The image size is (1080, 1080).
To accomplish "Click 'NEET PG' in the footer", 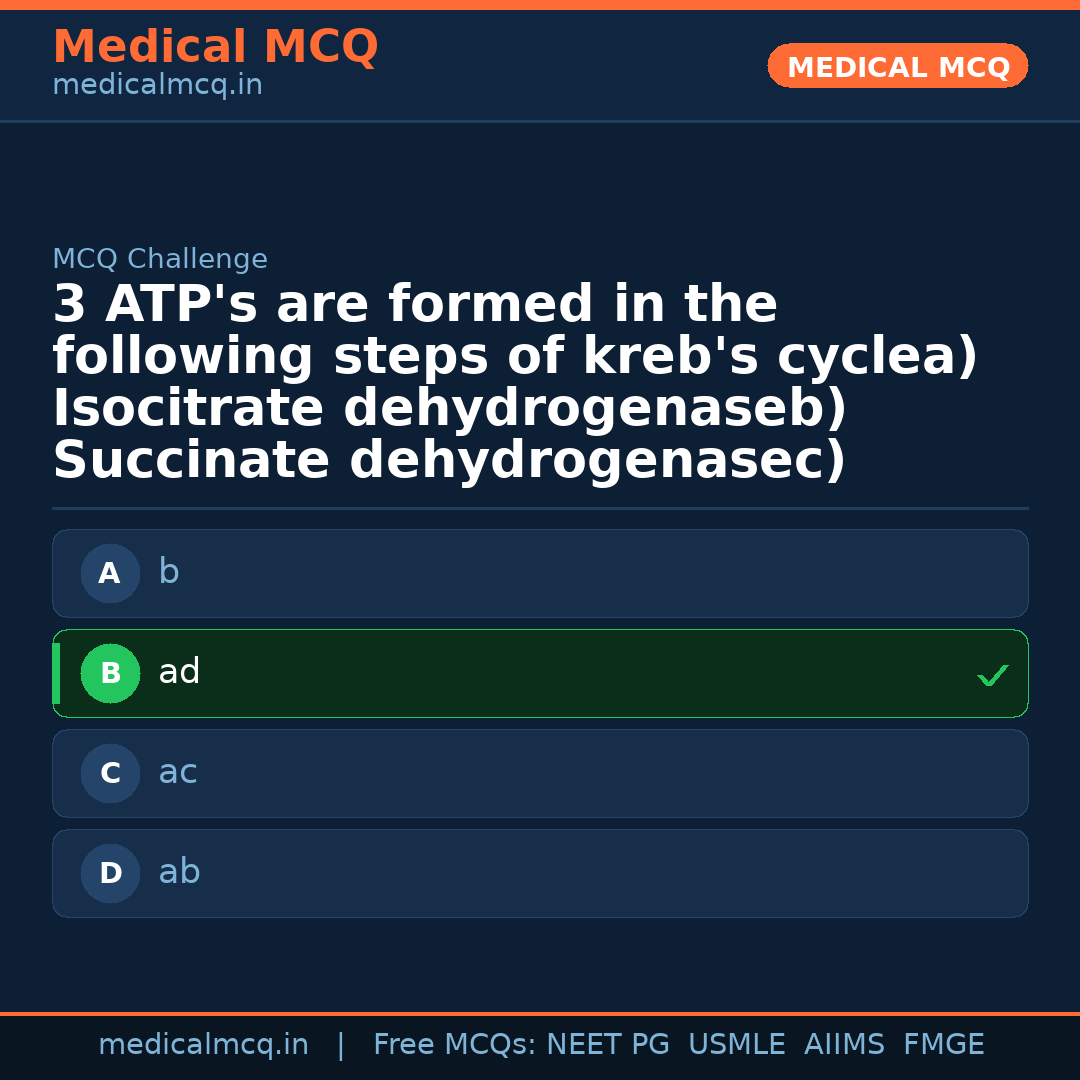I will tap(608, 1045).
